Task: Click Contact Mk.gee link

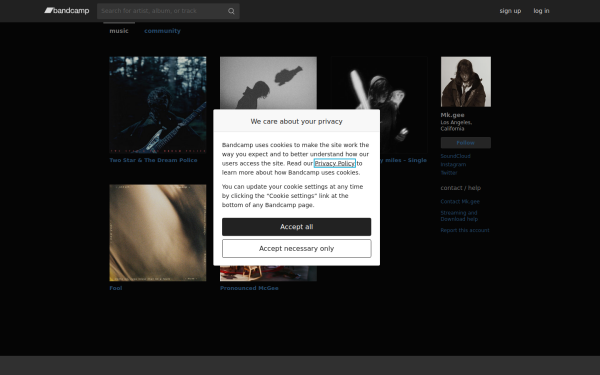Action: pos(460,201)
